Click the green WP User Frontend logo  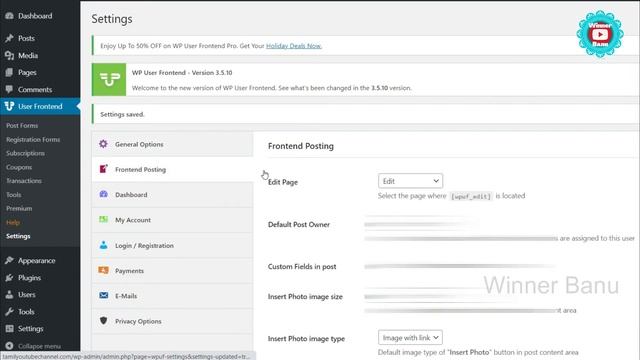[x=109, y=80]
